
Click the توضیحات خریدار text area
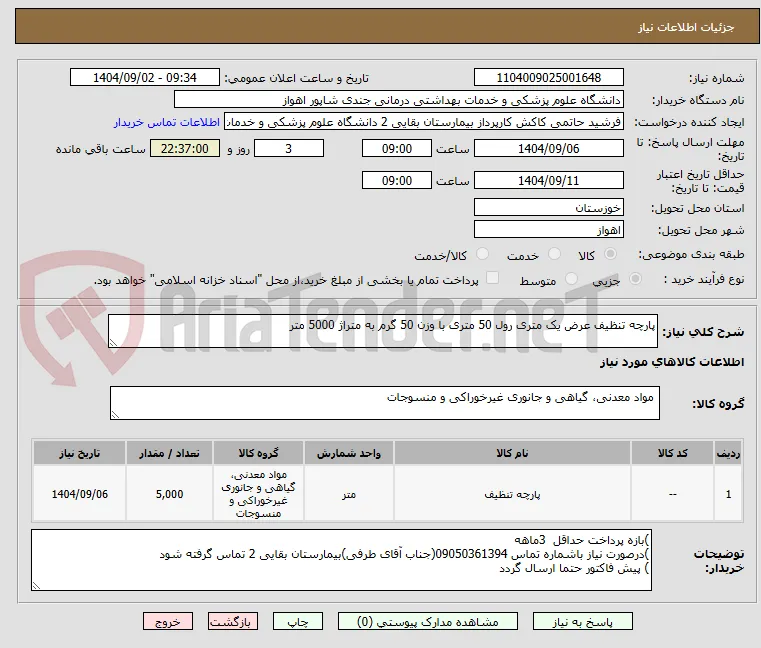pos(341,560)
